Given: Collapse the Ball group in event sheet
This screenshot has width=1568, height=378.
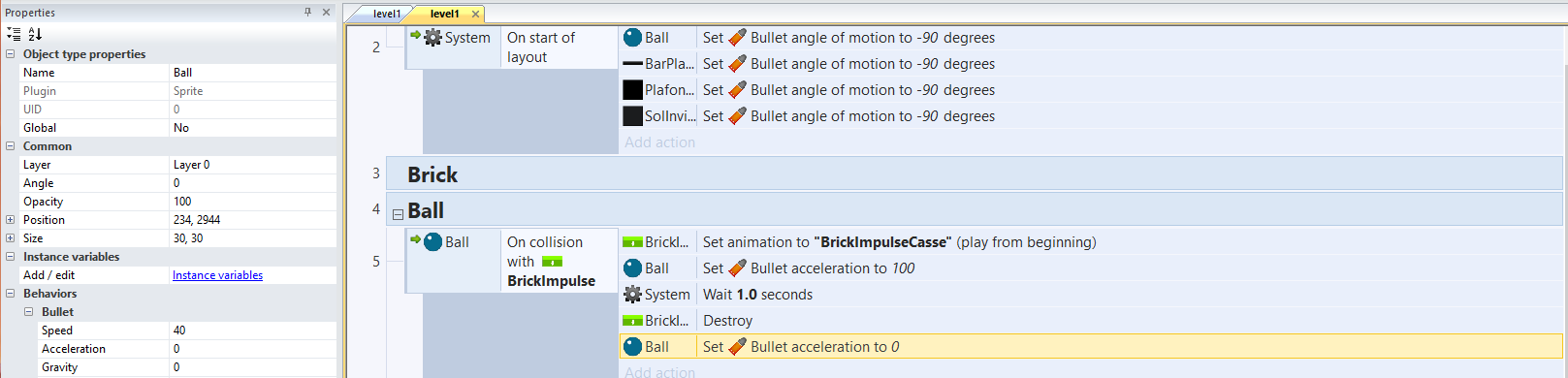Looking at the screenshot, I should tap(398, 214).
